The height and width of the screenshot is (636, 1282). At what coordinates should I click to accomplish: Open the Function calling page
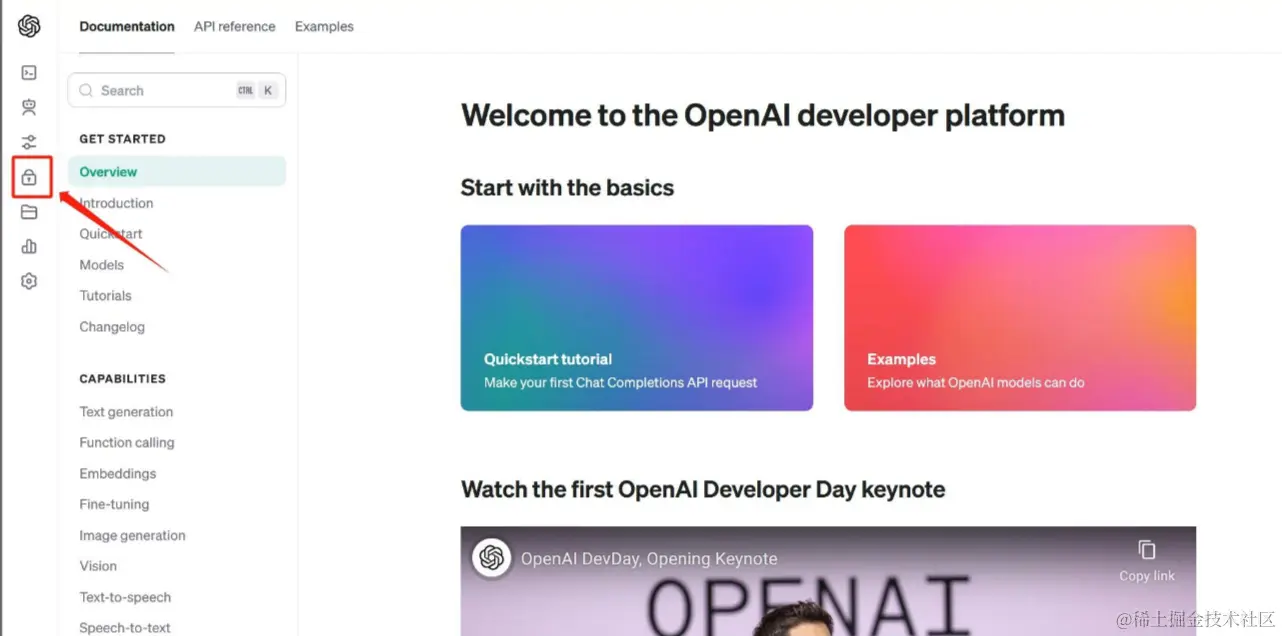[127, 443]
